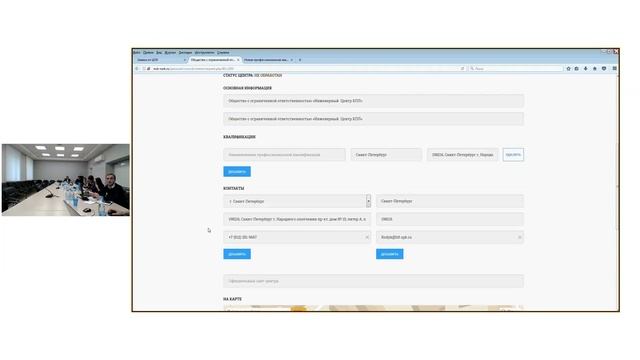Click the official center website field
640x360 pixels.
373,281
